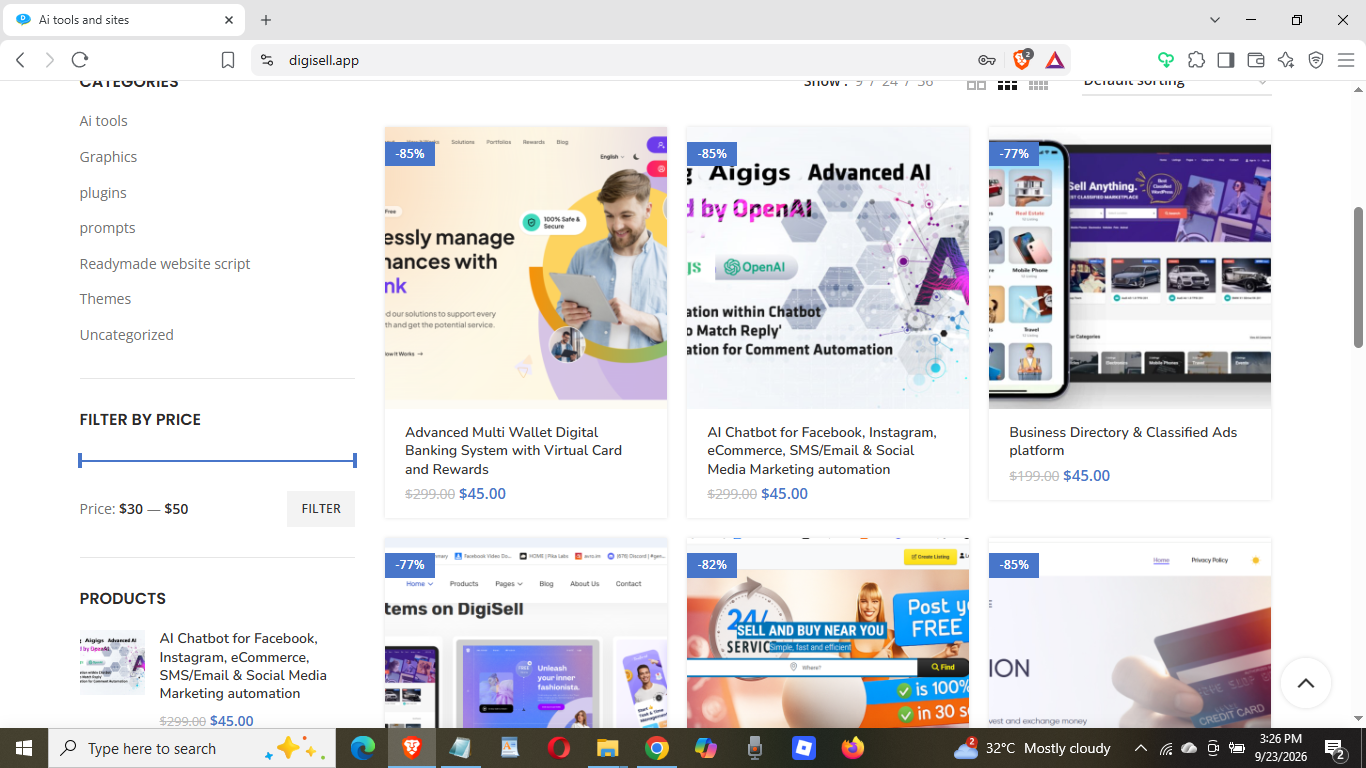Image resolution: width=1366 pixels, height=768 pixels.
Task: Open the saved passwords key icon
Action: point(987,60)
